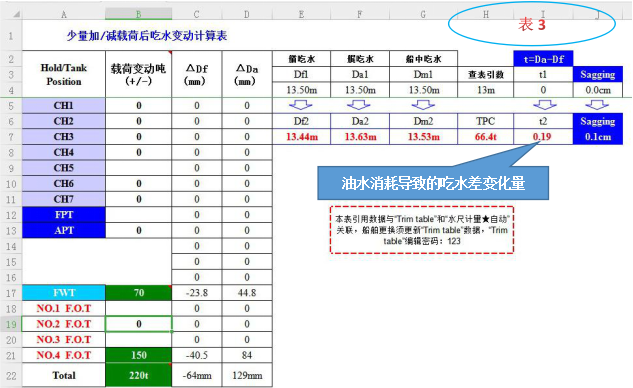Click the TPC value 66.4t cell
Viewport: 633px width, 388px height.
tap(486, 137)
